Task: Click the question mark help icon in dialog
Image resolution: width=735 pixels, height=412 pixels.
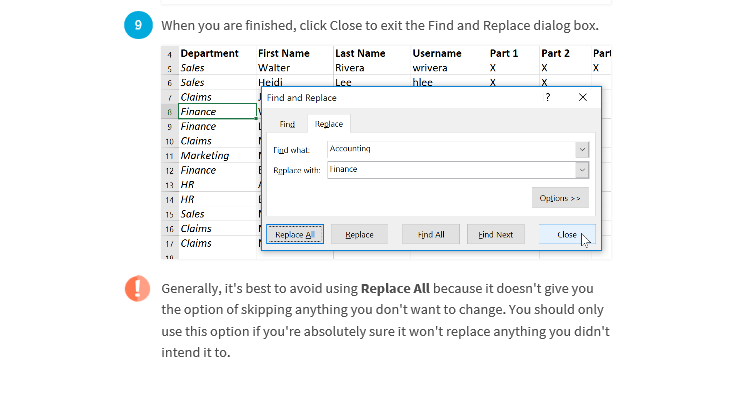Action: point(548,97)
